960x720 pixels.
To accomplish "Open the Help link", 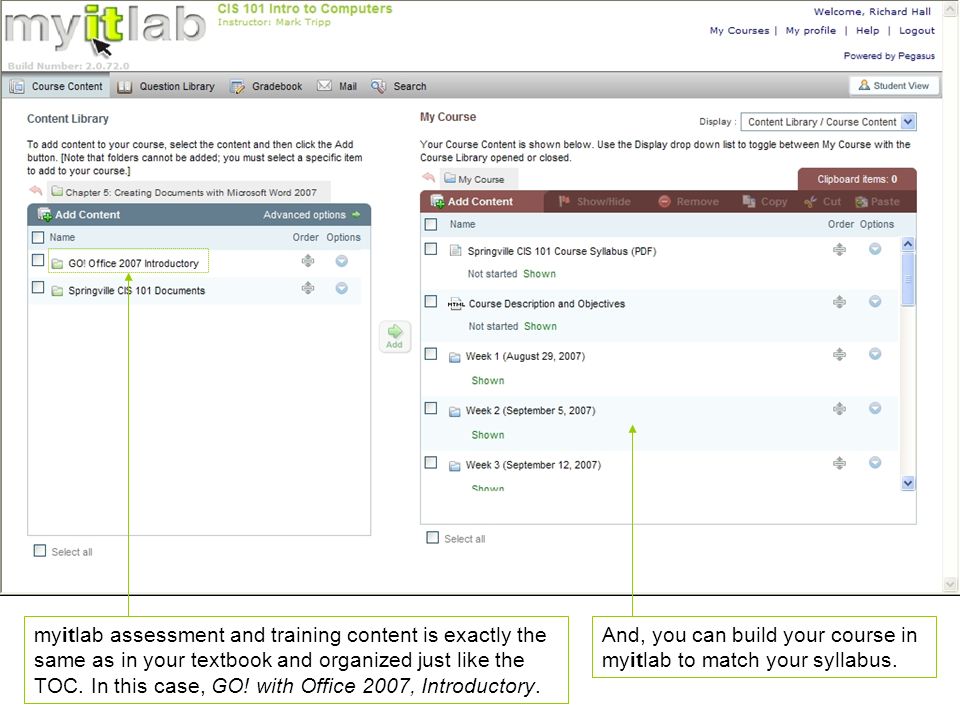I will coord(867,31).
